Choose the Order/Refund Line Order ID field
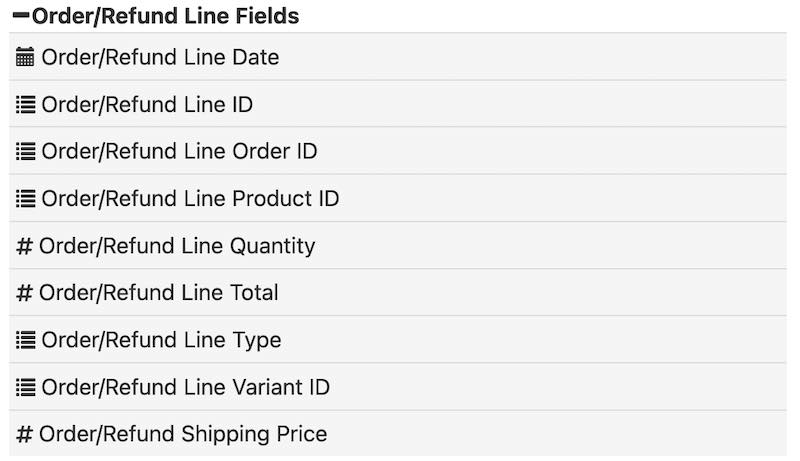This screenshot has width=800, height=461. (179, 152)
